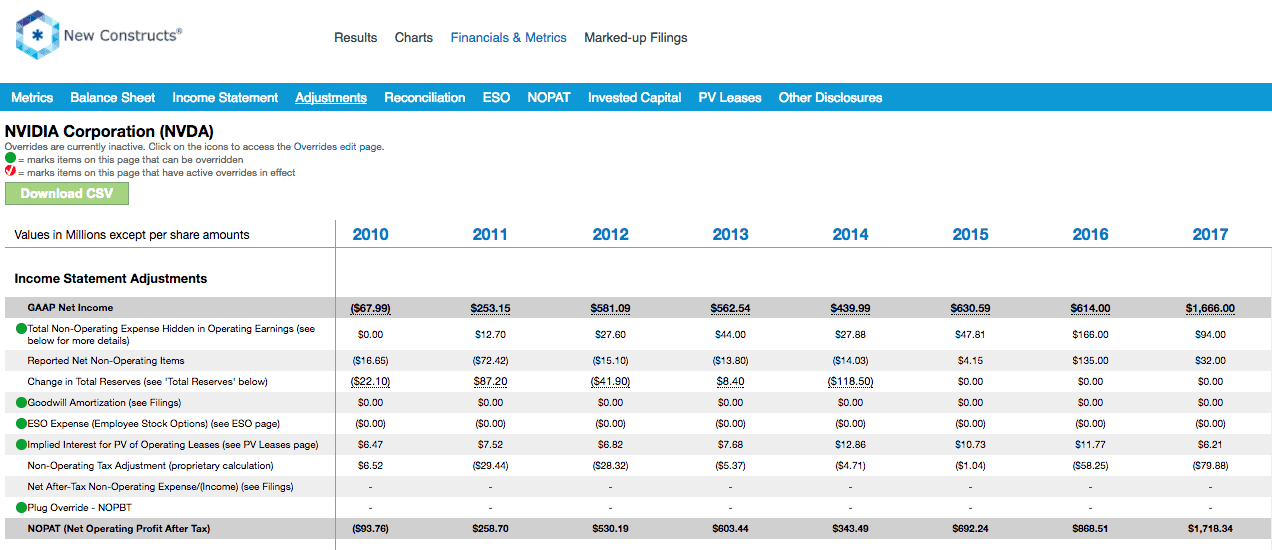Click the NVIDIA Corporation (NVDA) heading
Screen dimensions: 1272x550
click(x=109, y=131)
